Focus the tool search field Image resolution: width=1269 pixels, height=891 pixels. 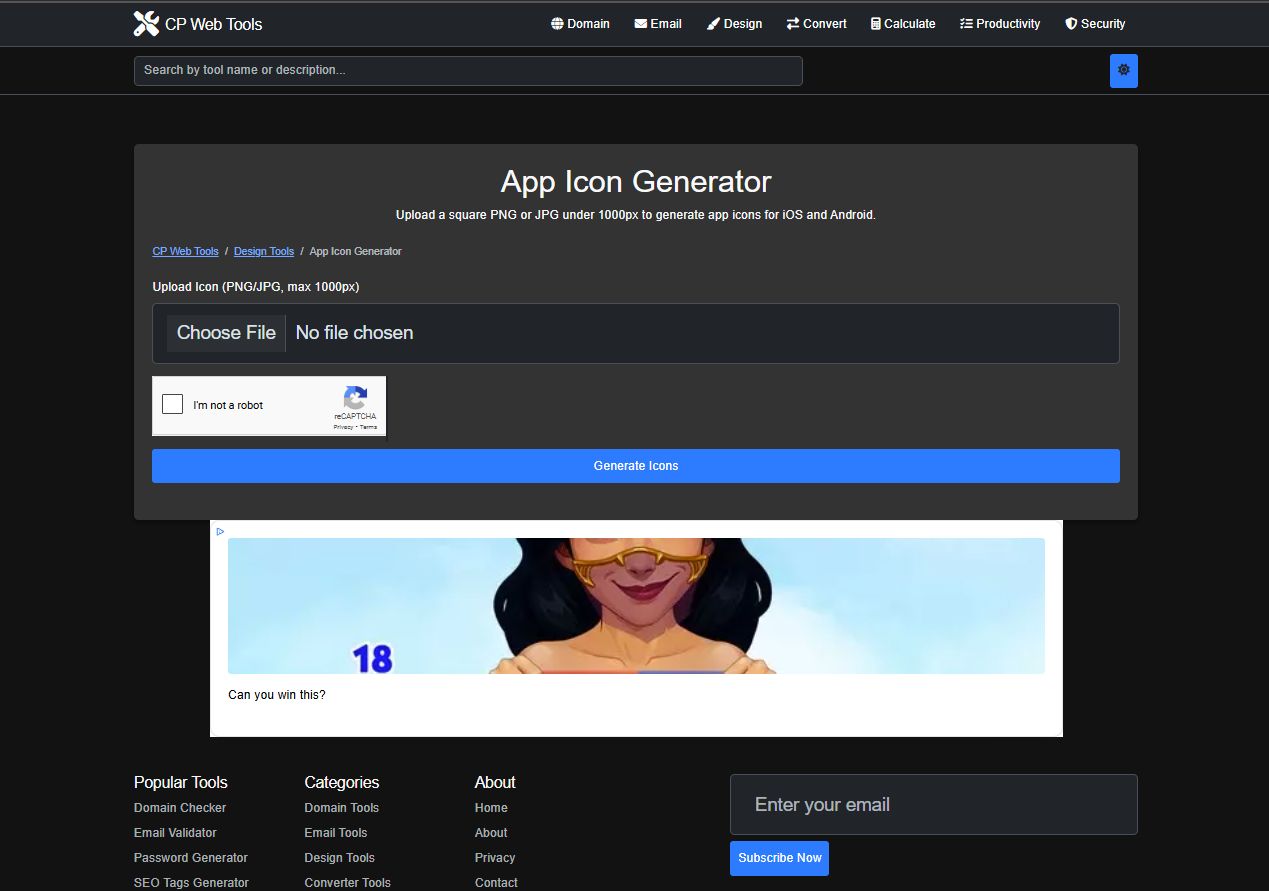(x=468, y=71)
